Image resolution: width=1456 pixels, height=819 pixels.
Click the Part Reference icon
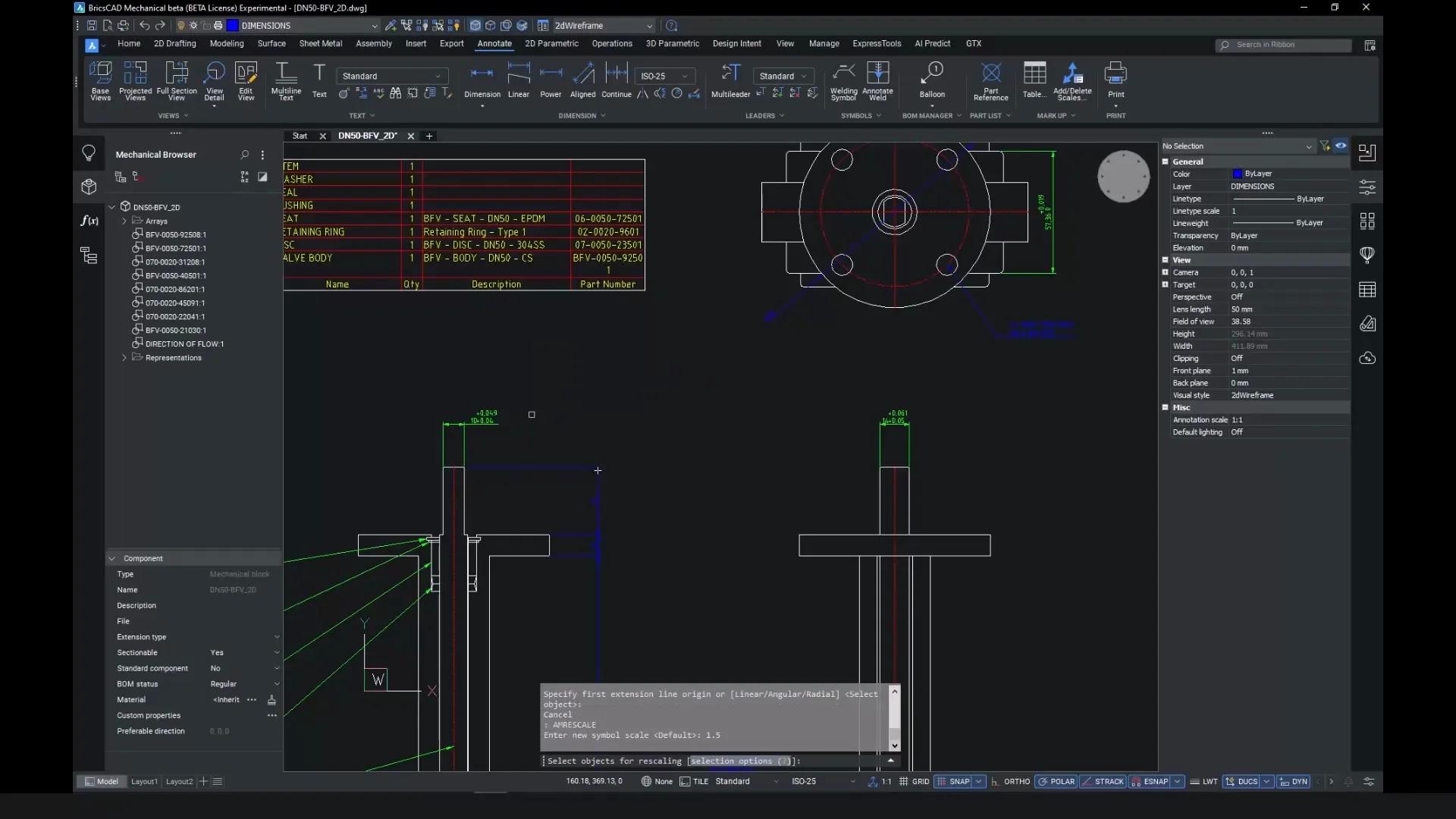990,74
